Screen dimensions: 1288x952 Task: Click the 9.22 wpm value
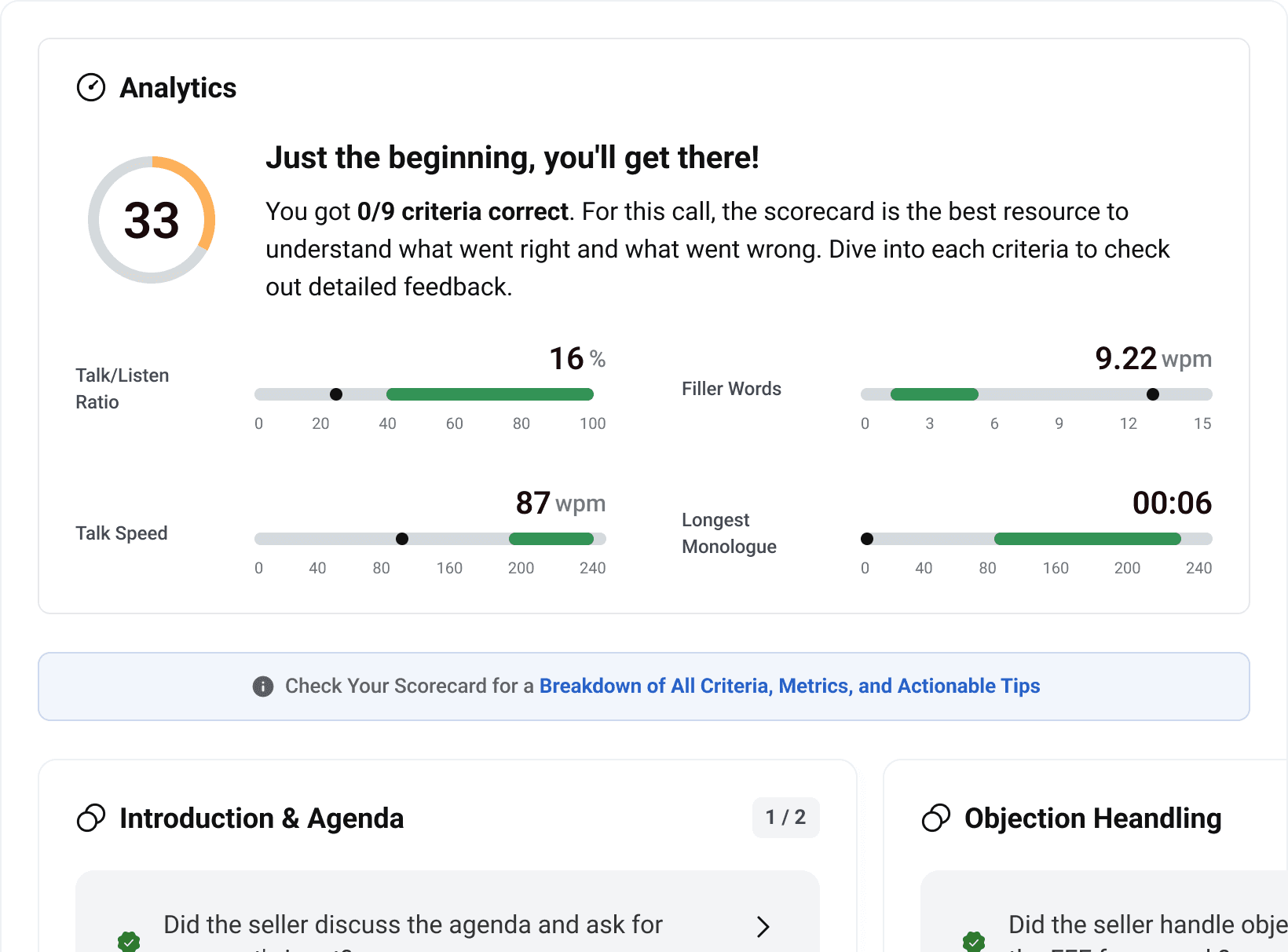click(x=1153, y=359)
